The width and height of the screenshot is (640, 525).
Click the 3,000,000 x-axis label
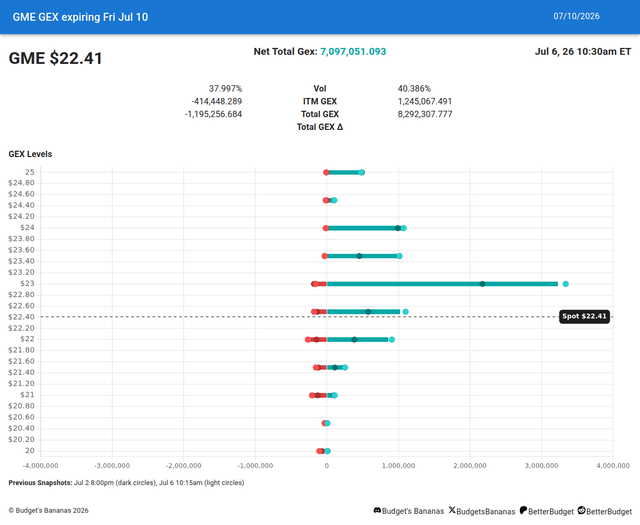[542, 465]
